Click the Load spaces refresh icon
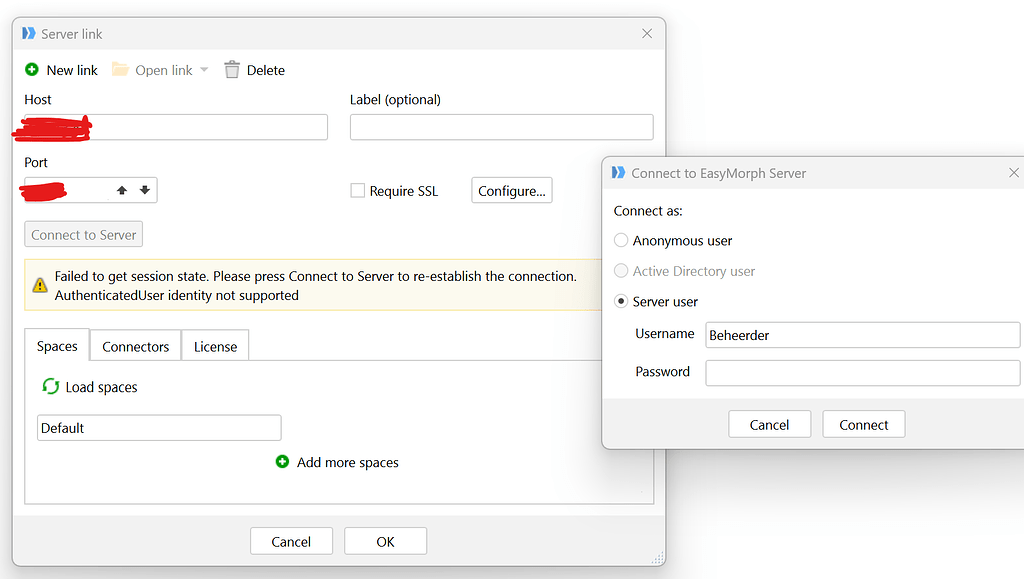This screenshot has width=1024, height=579. (x=50, y=386)
